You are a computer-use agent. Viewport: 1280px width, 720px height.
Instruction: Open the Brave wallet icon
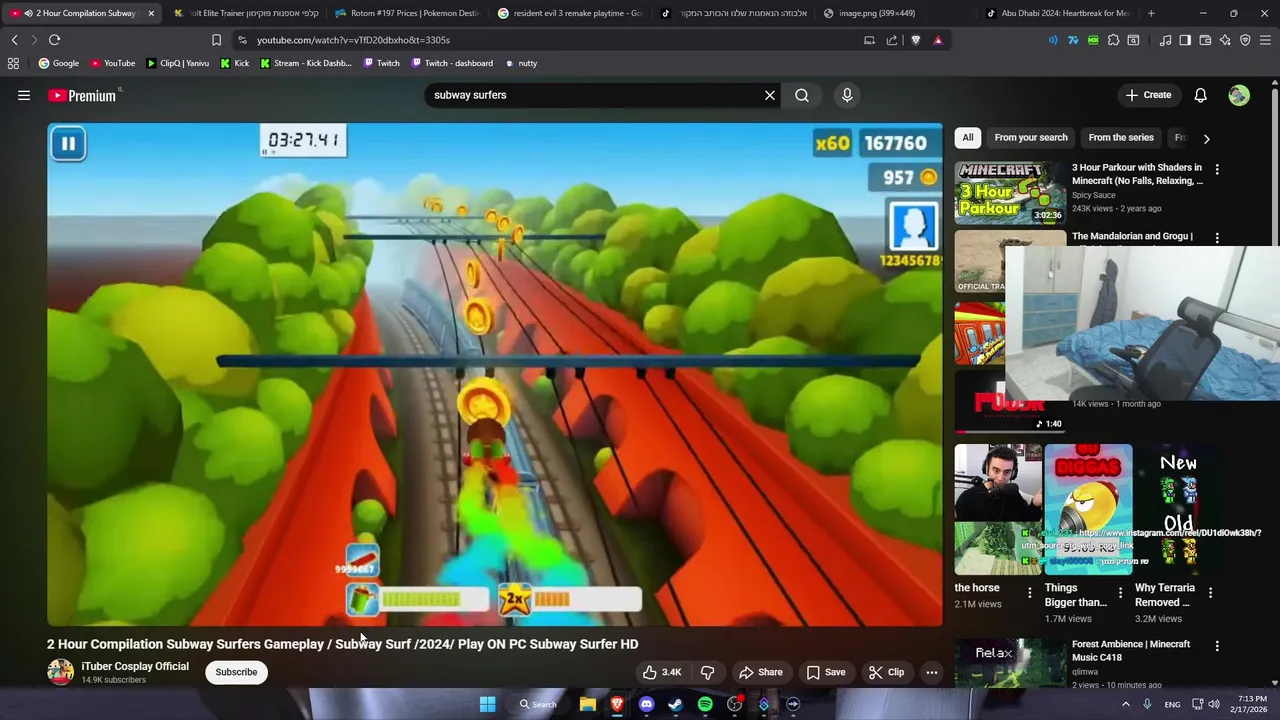(1205, 40)
